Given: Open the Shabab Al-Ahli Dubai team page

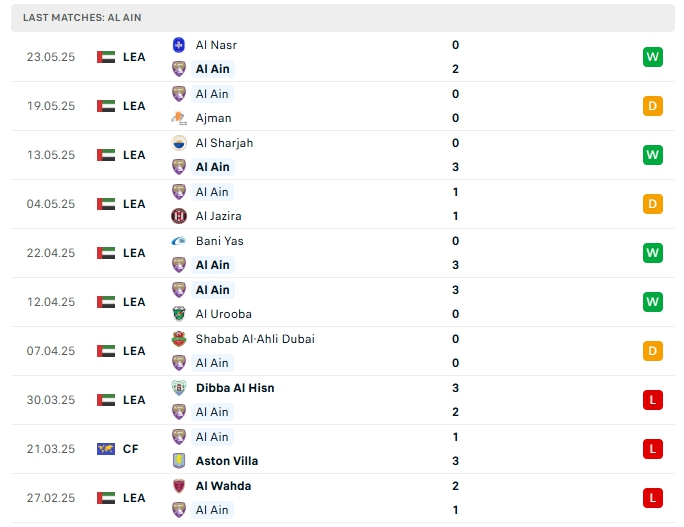Looking at the screenshot, I should point(255,339).
